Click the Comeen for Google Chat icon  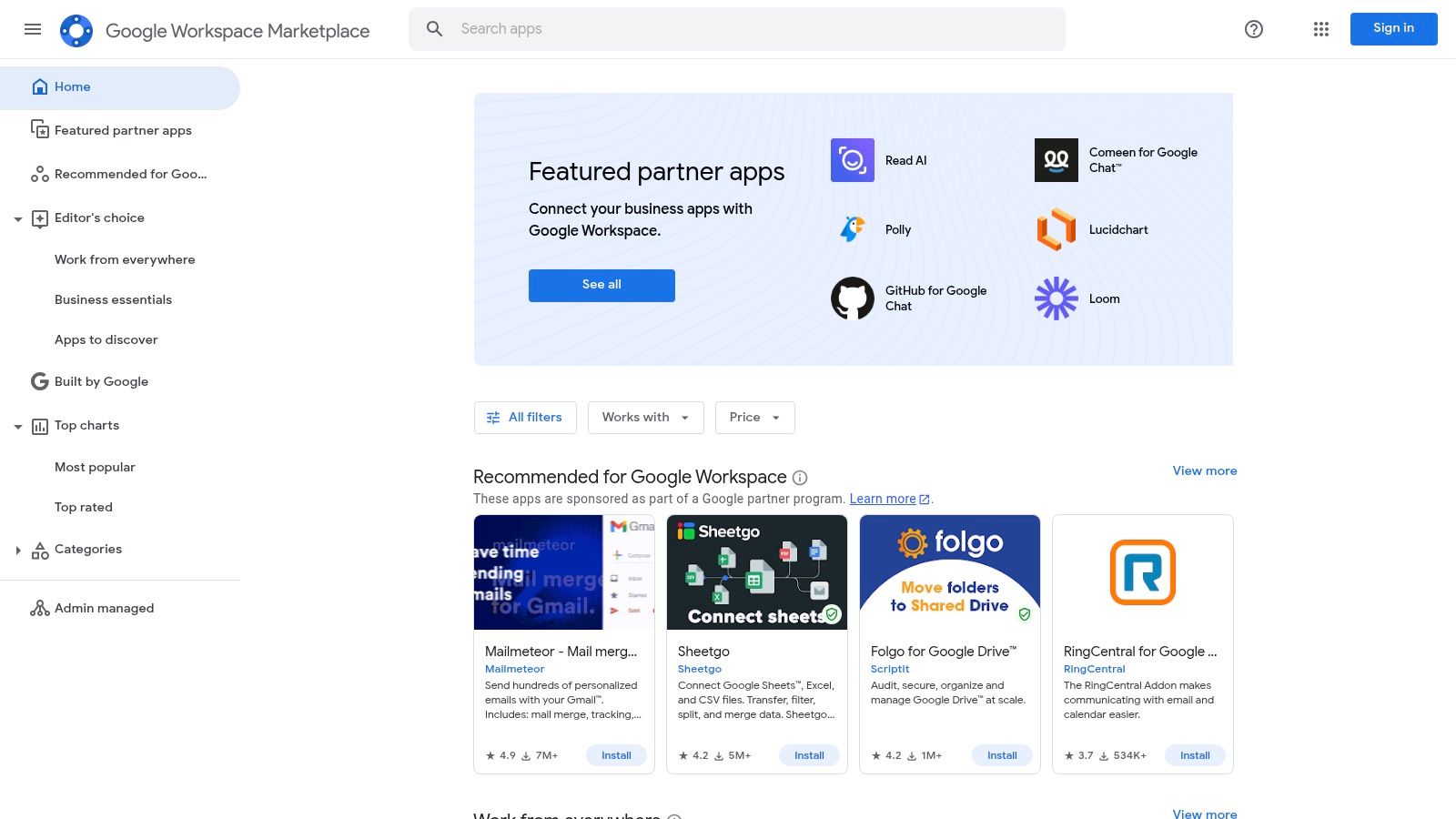pyautogui.click(x=1056, y=160)
